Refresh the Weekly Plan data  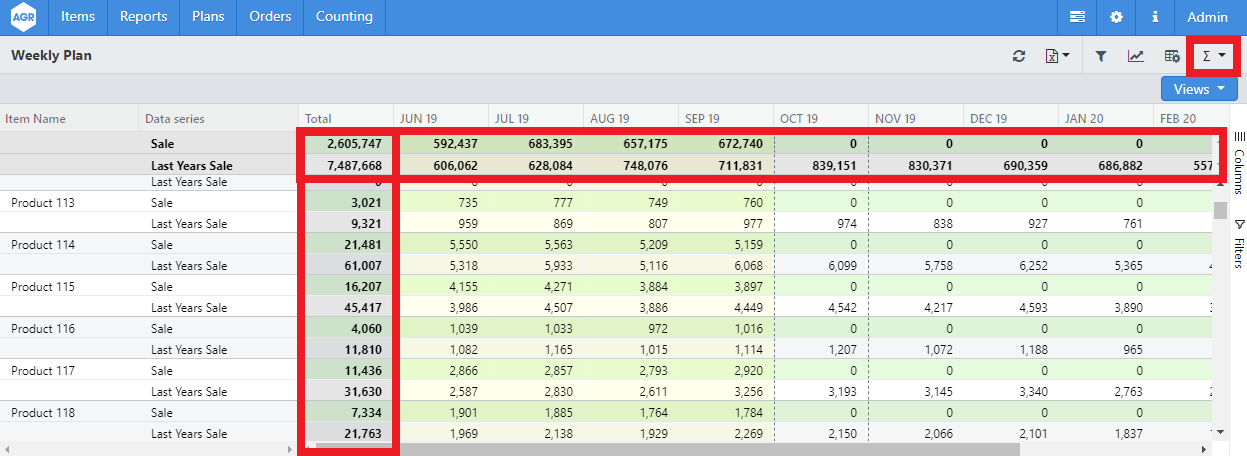[x=1019, y=57]
